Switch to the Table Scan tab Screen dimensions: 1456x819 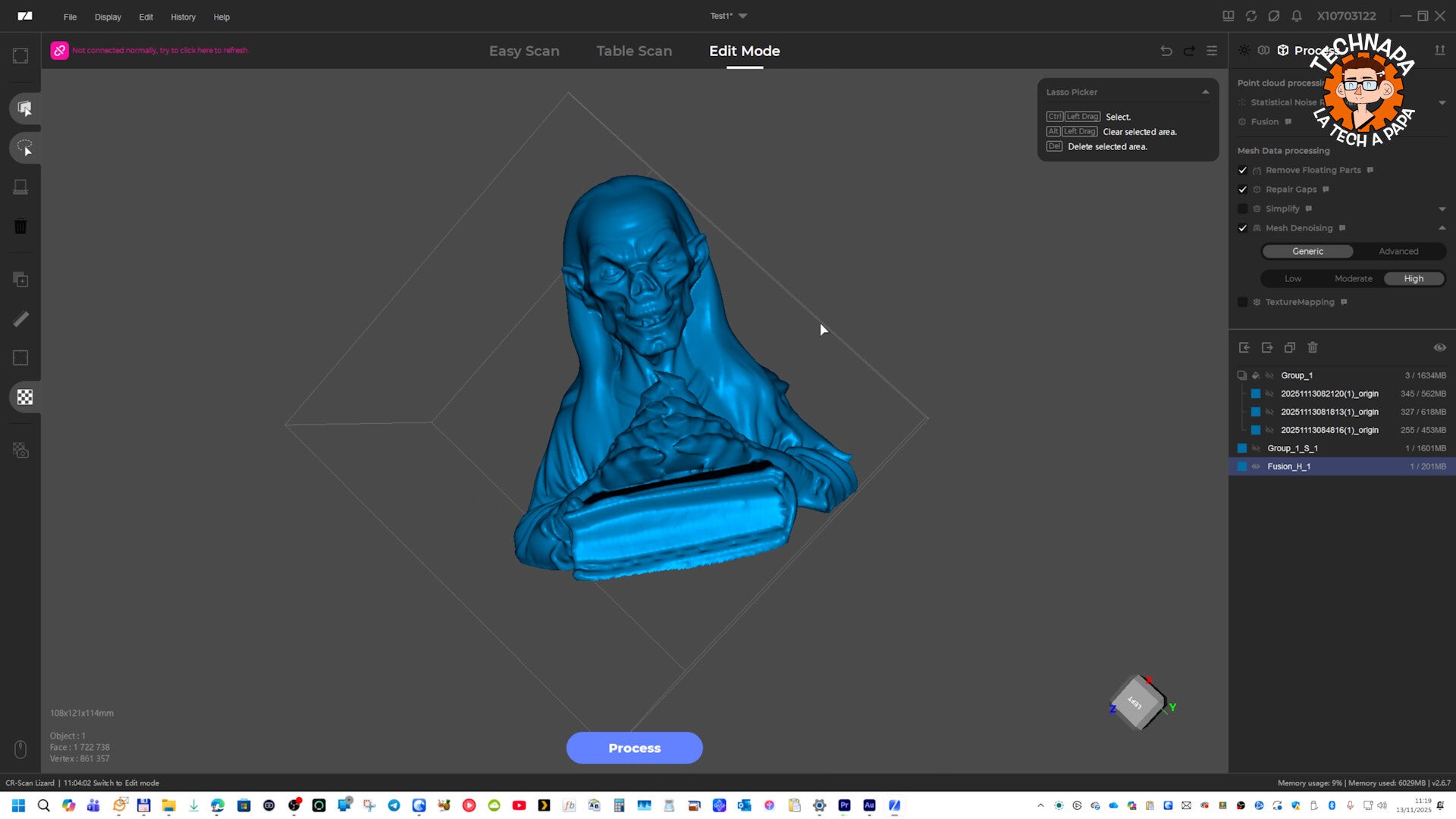point(634,51)
